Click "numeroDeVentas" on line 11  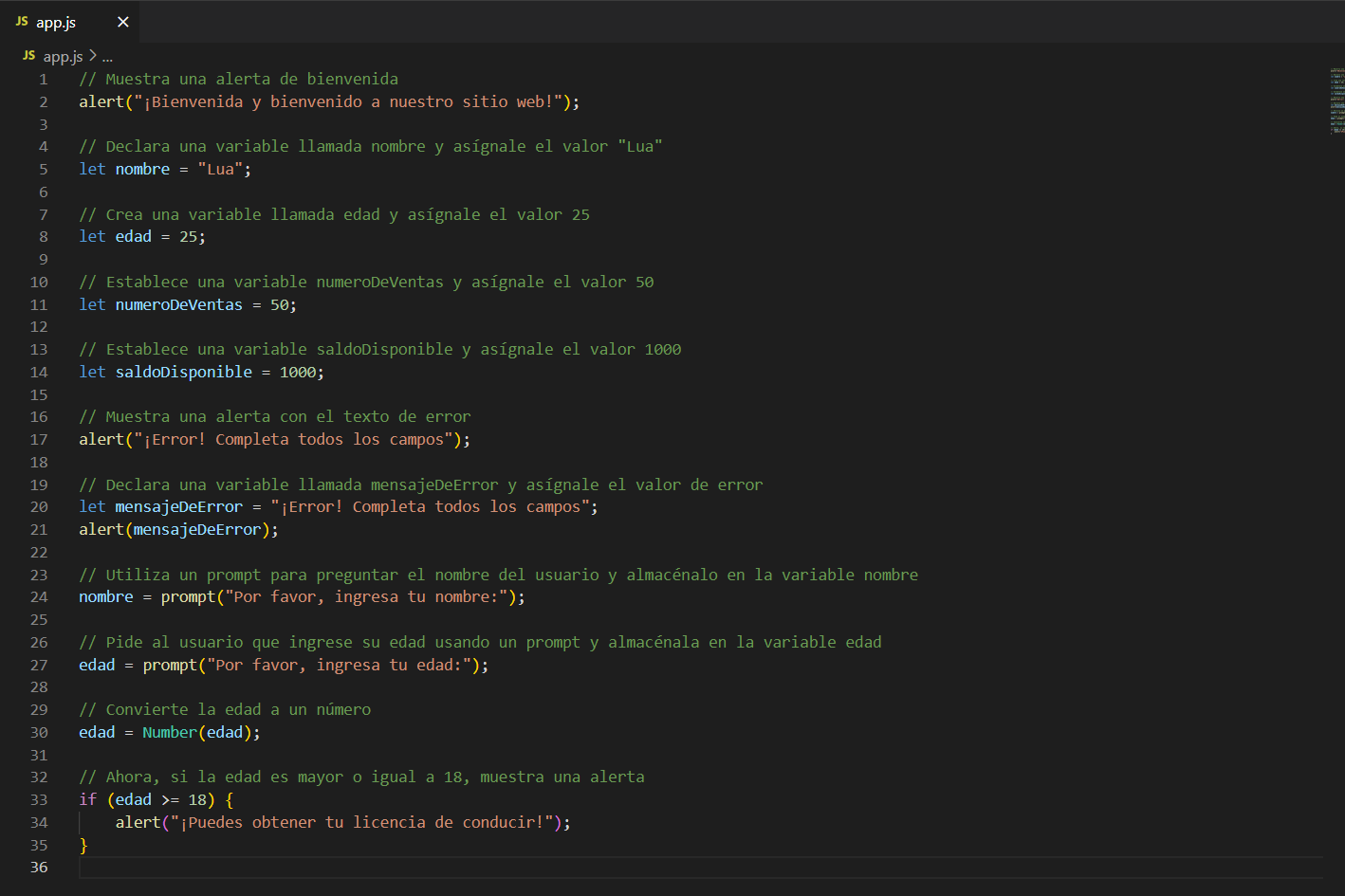(x=179, y=304)
